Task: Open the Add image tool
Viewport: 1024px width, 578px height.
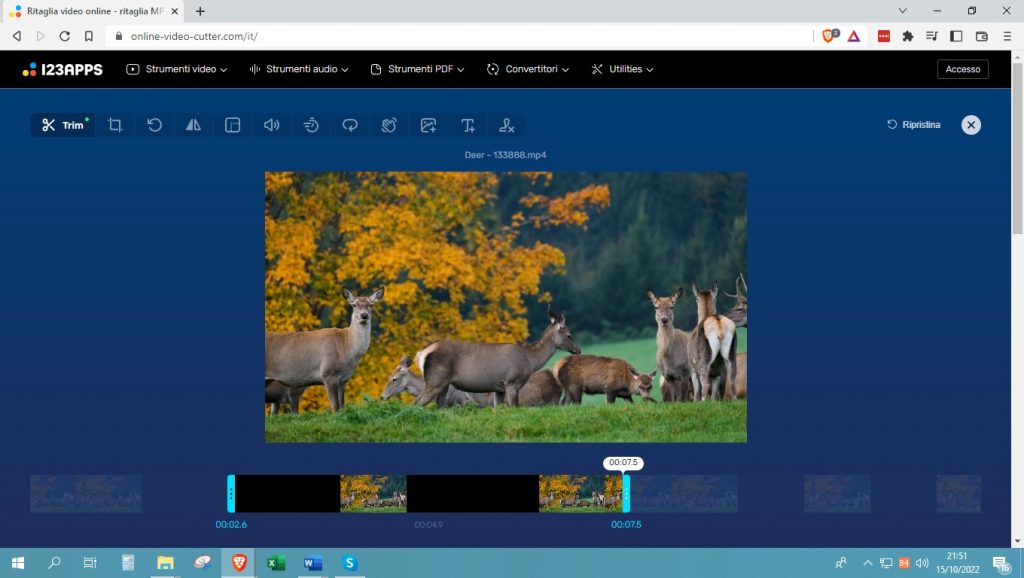Action: (x=428, y=125)
